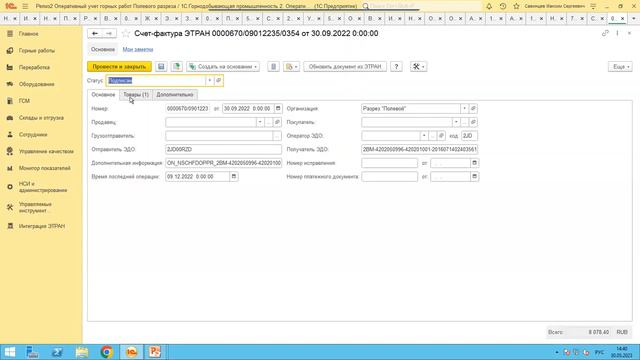This screenshot has height=360, width=640.
Task: Expand the Статус dropdown list
Action: click(x=209, y=80)
